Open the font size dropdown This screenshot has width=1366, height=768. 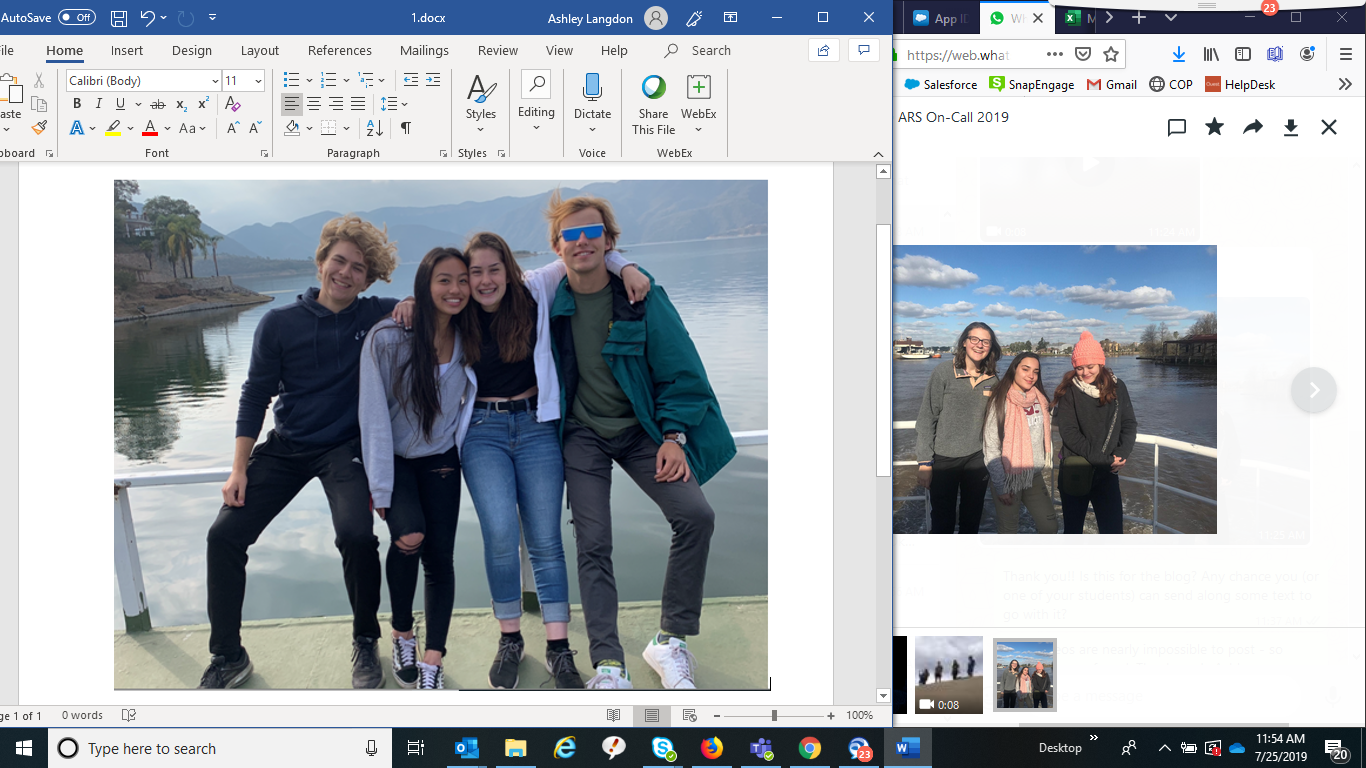[x=258, y=81]
